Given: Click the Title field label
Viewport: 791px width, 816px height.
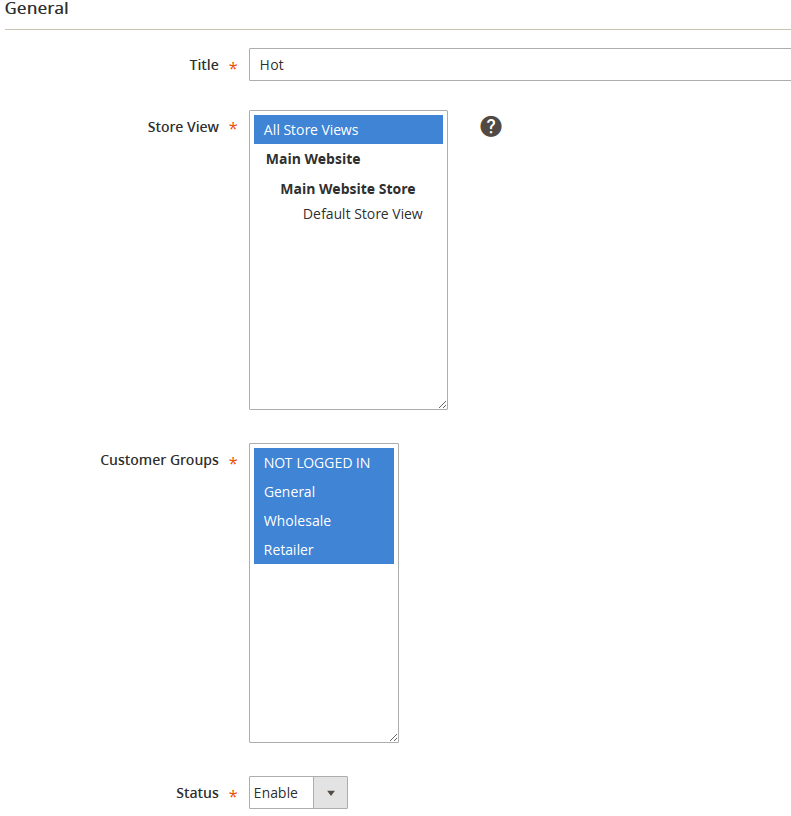Looking at the screenshot, I should pyautogui.click(x=204, y=65).
